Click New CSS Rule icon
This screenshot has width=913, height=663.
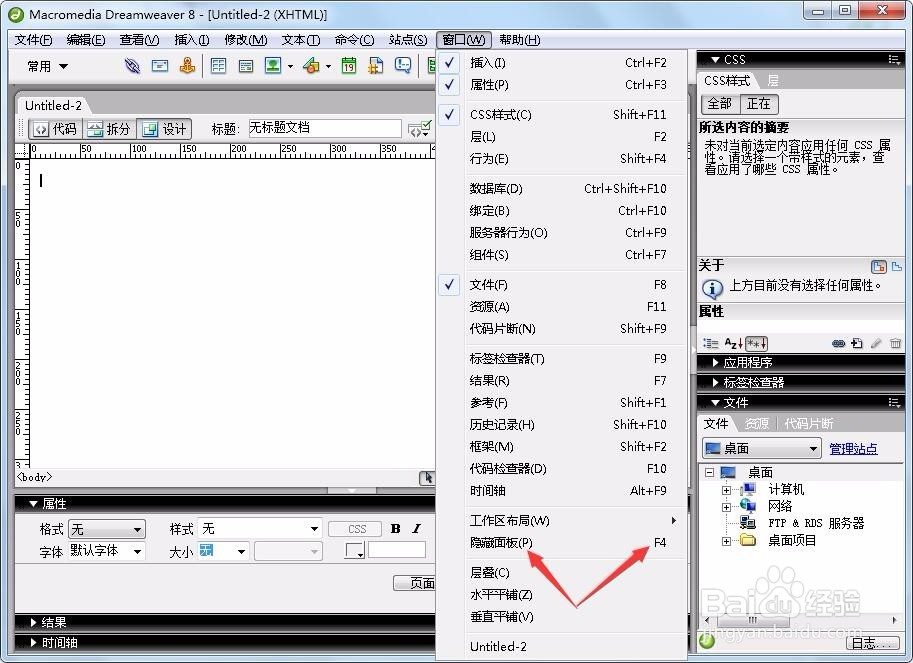[x=857, y=343]
